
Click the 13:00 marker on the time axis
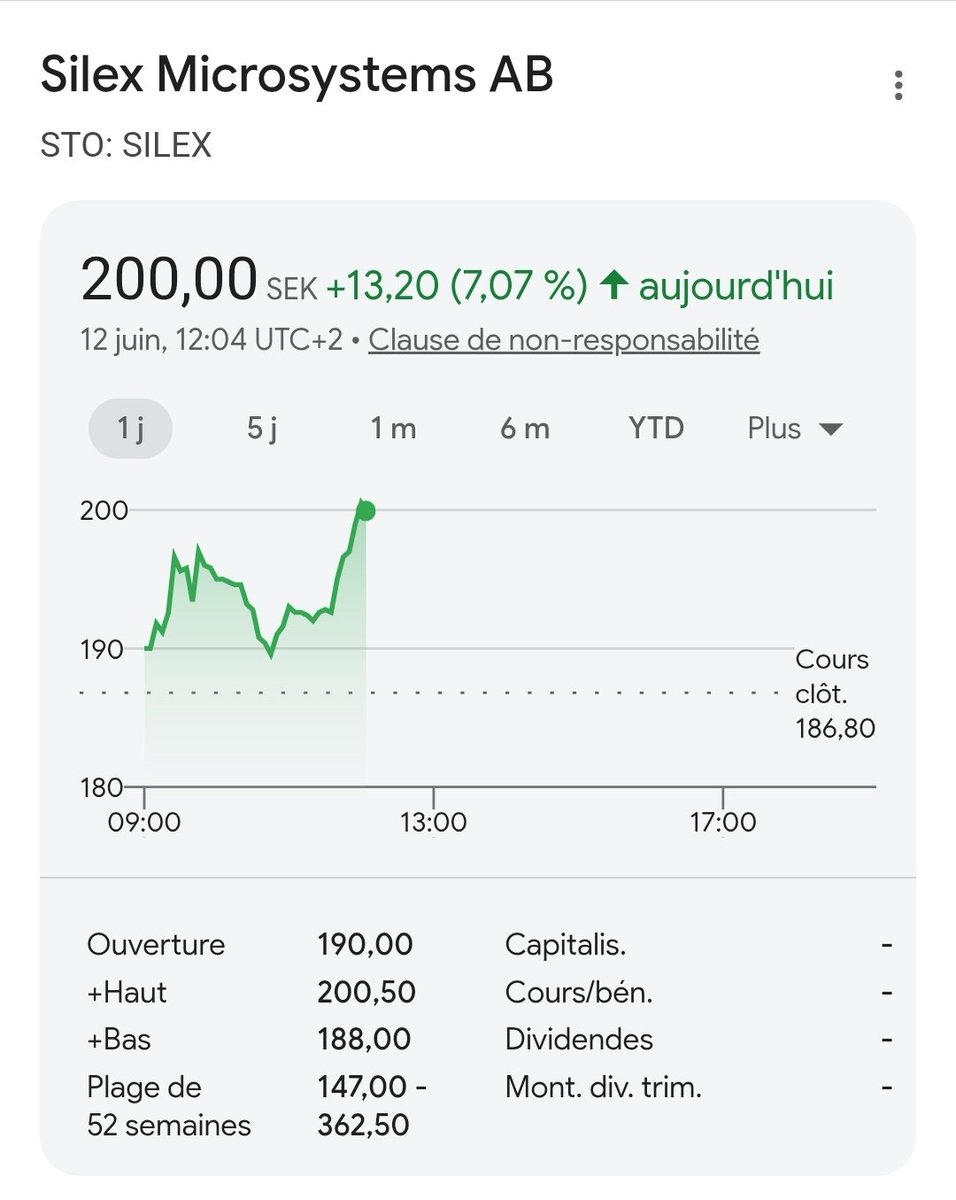(x=433, y=823)
